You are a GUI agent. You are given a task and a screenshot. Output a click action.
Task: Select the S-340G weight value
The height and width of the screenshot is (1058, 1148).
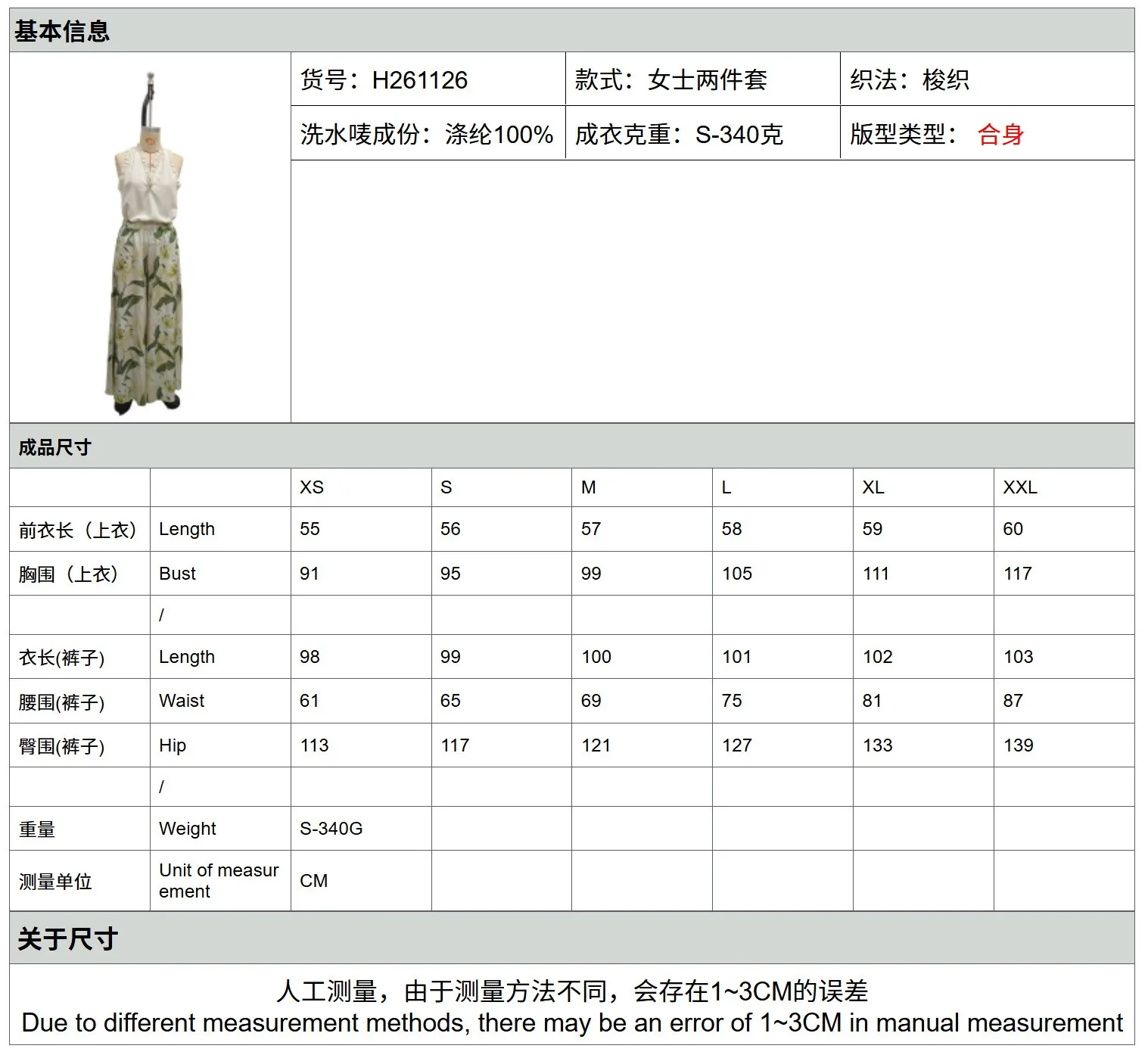click(x=361, y=829)
